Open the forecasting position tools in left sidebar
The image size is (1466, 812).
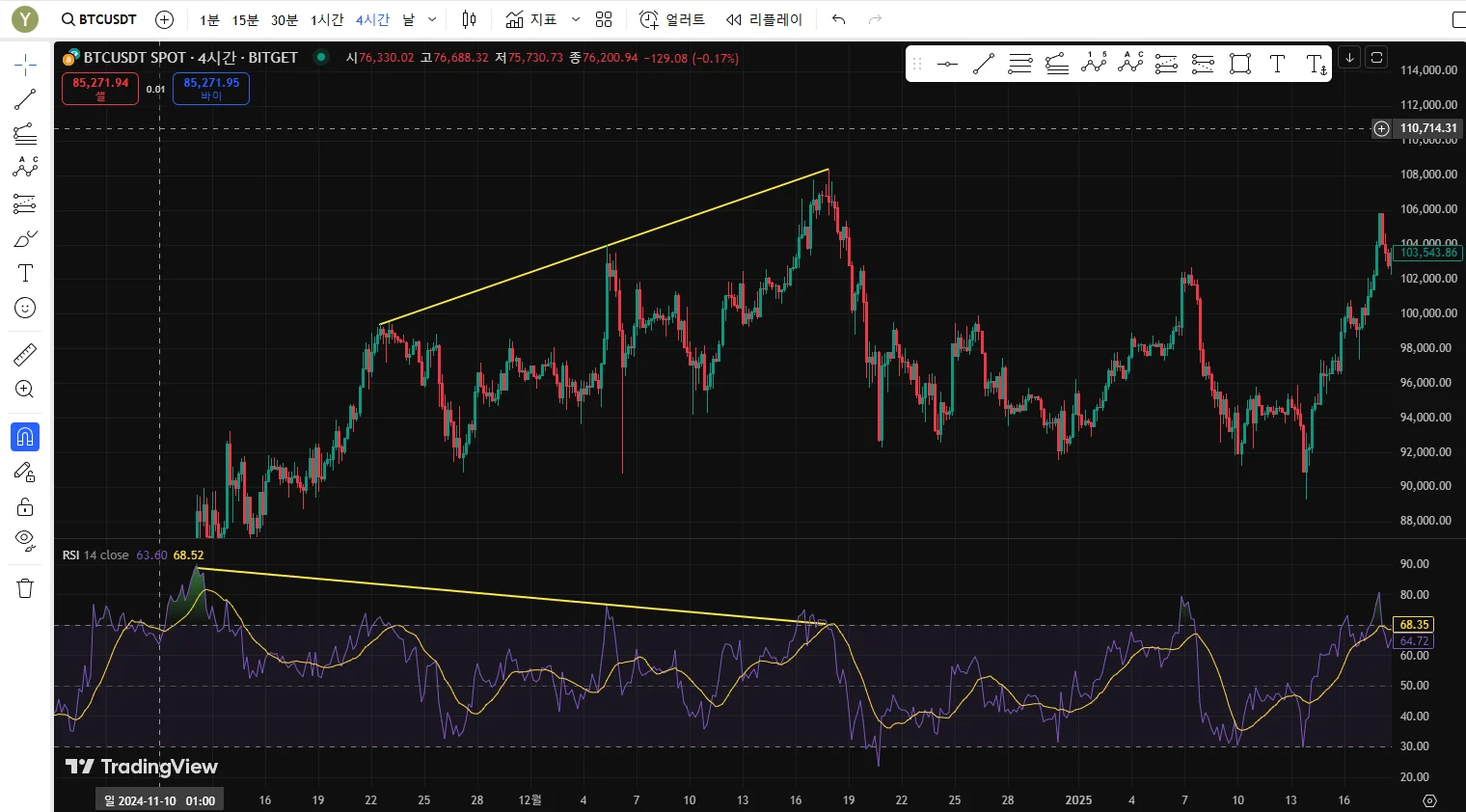[x=25, y=203]
